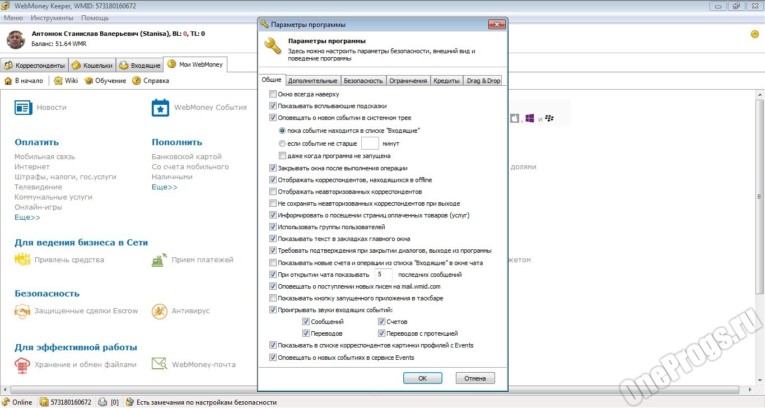
Task: Click the user avatar photo
Action: tap(16, 40)
